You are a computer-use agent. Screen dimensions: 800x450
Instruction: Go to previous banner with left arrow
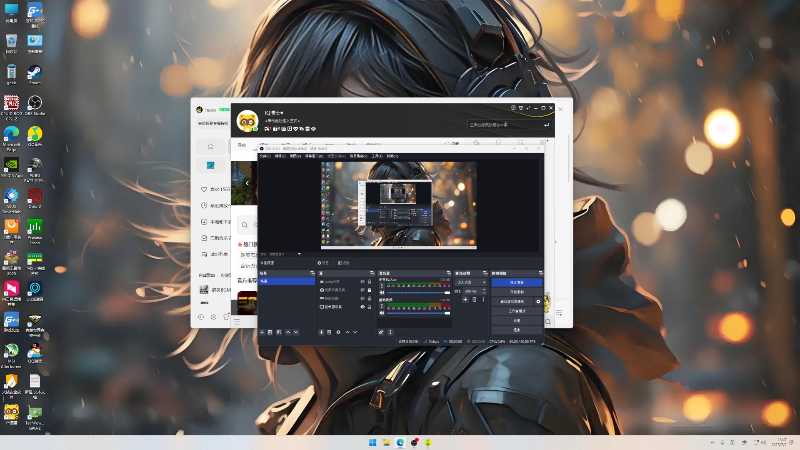[247, 183]
